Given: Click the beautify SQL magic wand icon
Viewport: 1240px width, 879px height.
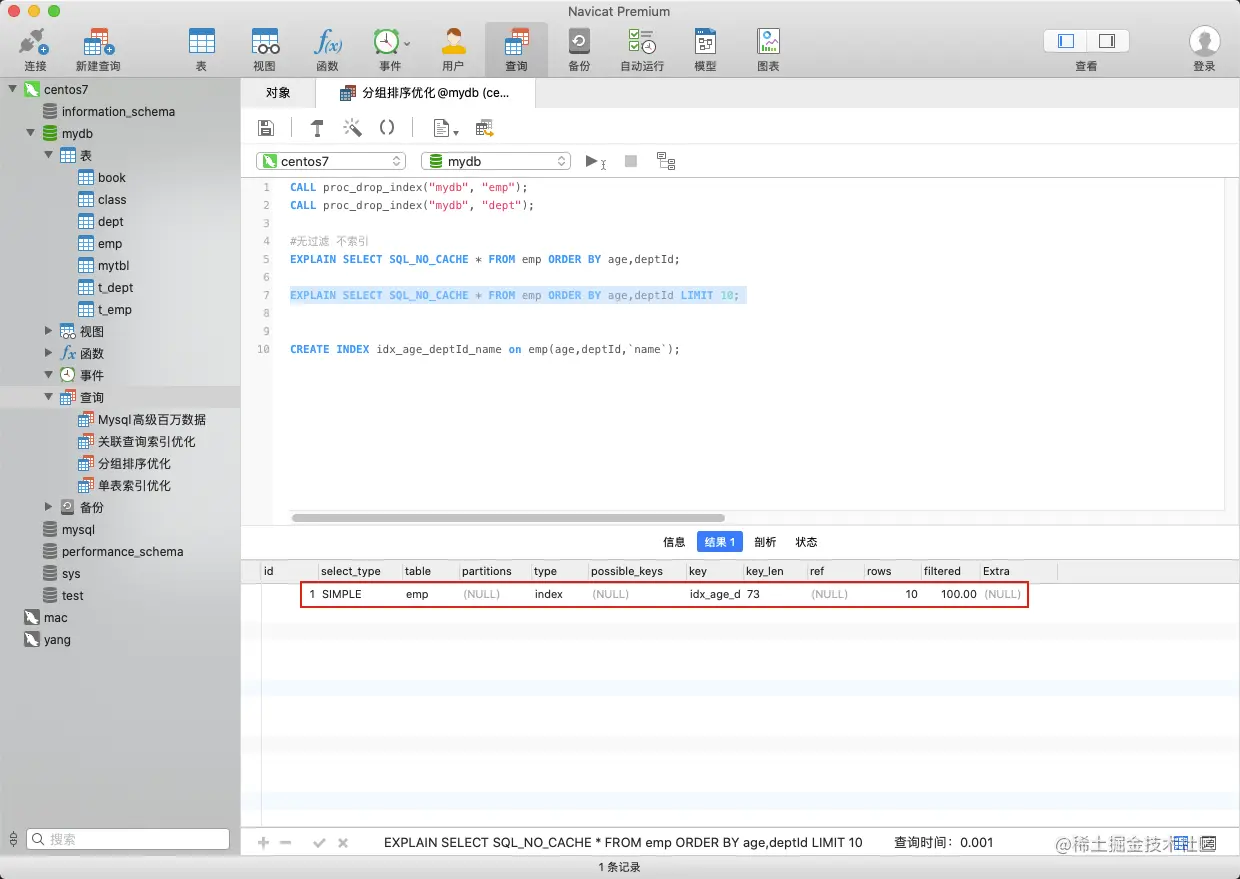Looking at the screenshot, I should coord(352,128).
